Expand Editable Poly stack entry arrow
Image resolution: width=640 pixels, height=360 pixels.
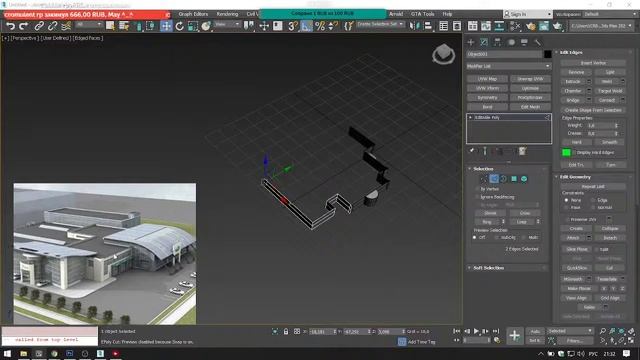471,117
